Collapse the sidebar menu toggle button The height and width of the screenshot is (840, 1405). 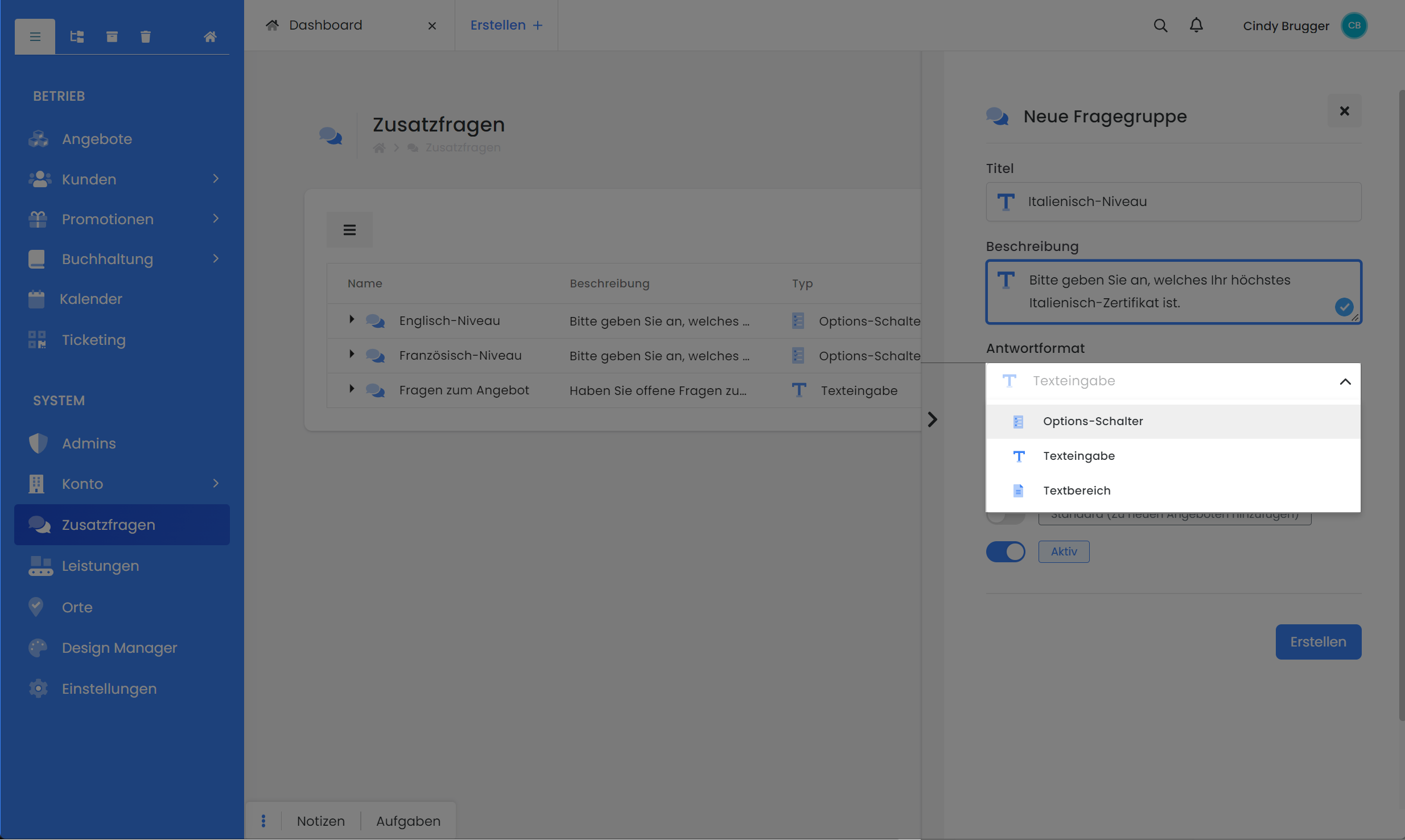(x=35, y=37)
